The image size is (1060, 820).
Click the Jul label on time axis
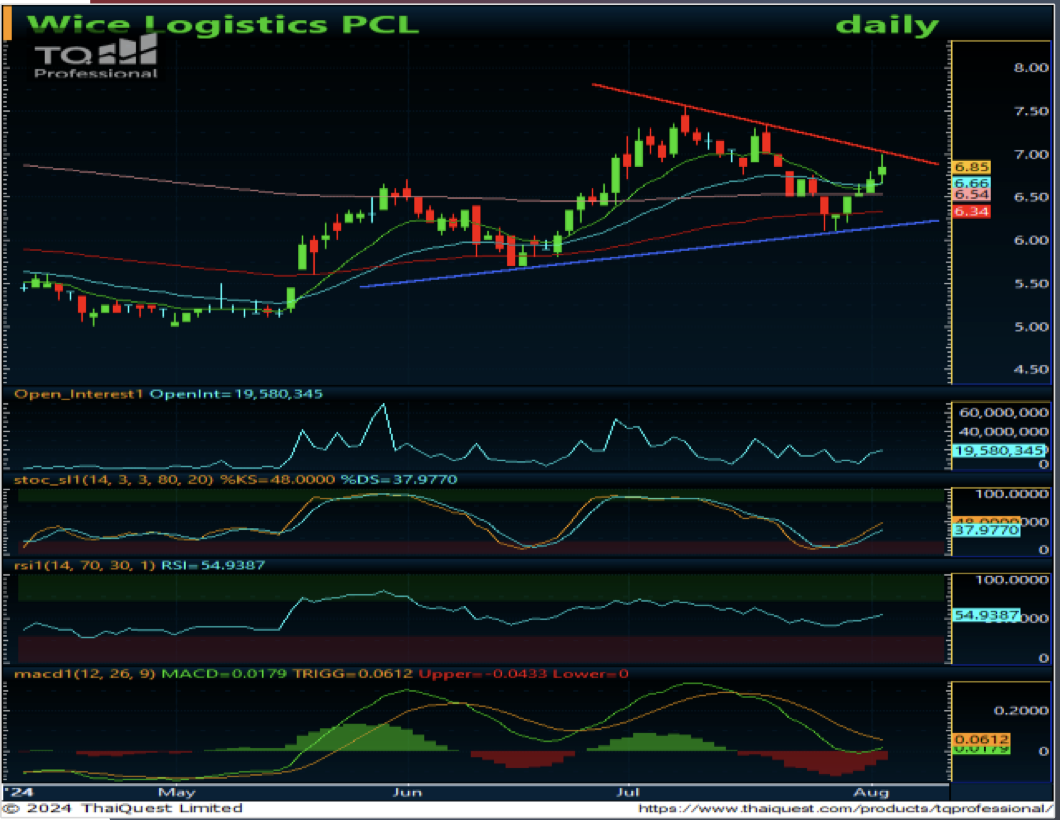click(x=627, y=792)
